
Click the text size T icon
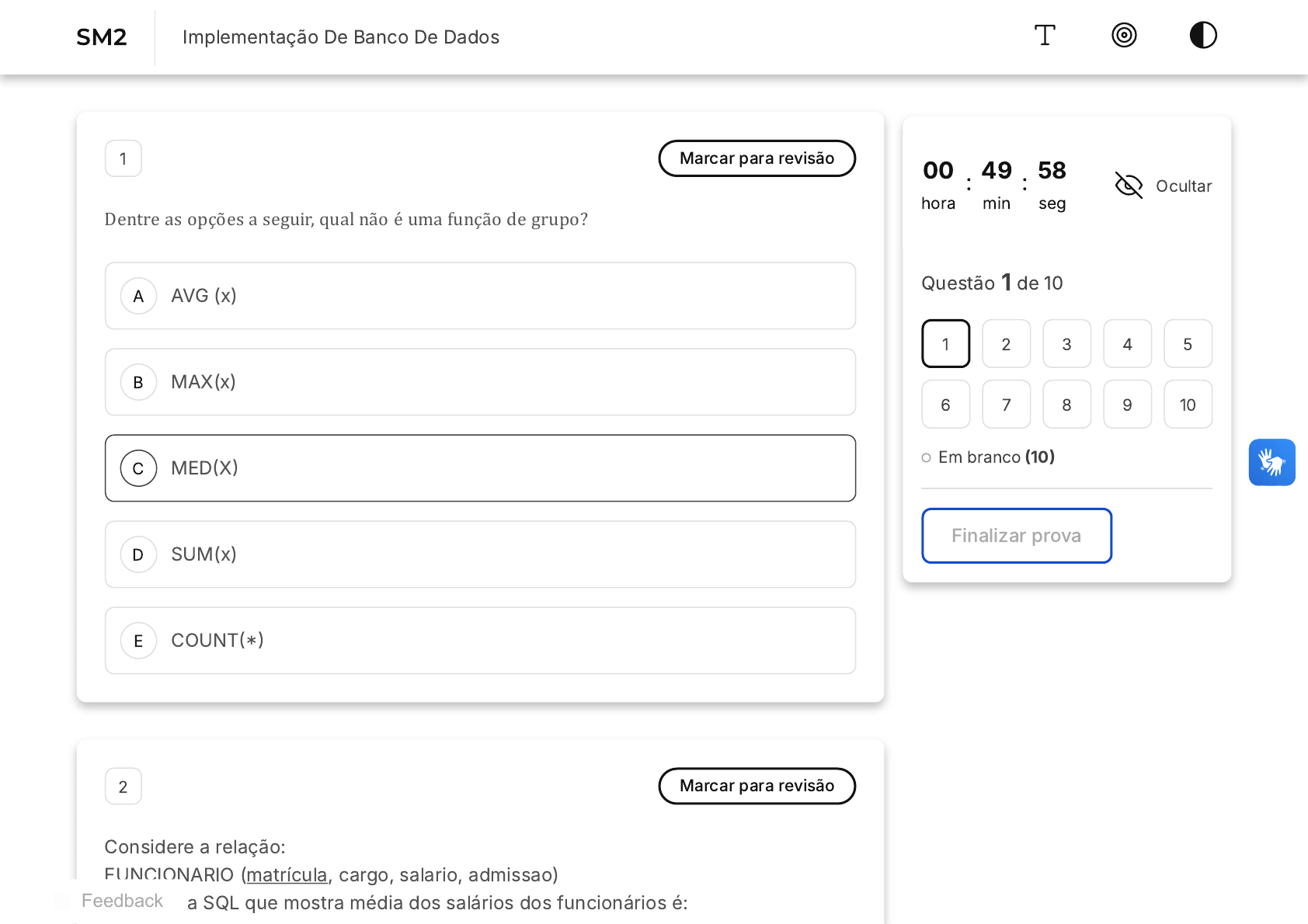coord(1045,36)
